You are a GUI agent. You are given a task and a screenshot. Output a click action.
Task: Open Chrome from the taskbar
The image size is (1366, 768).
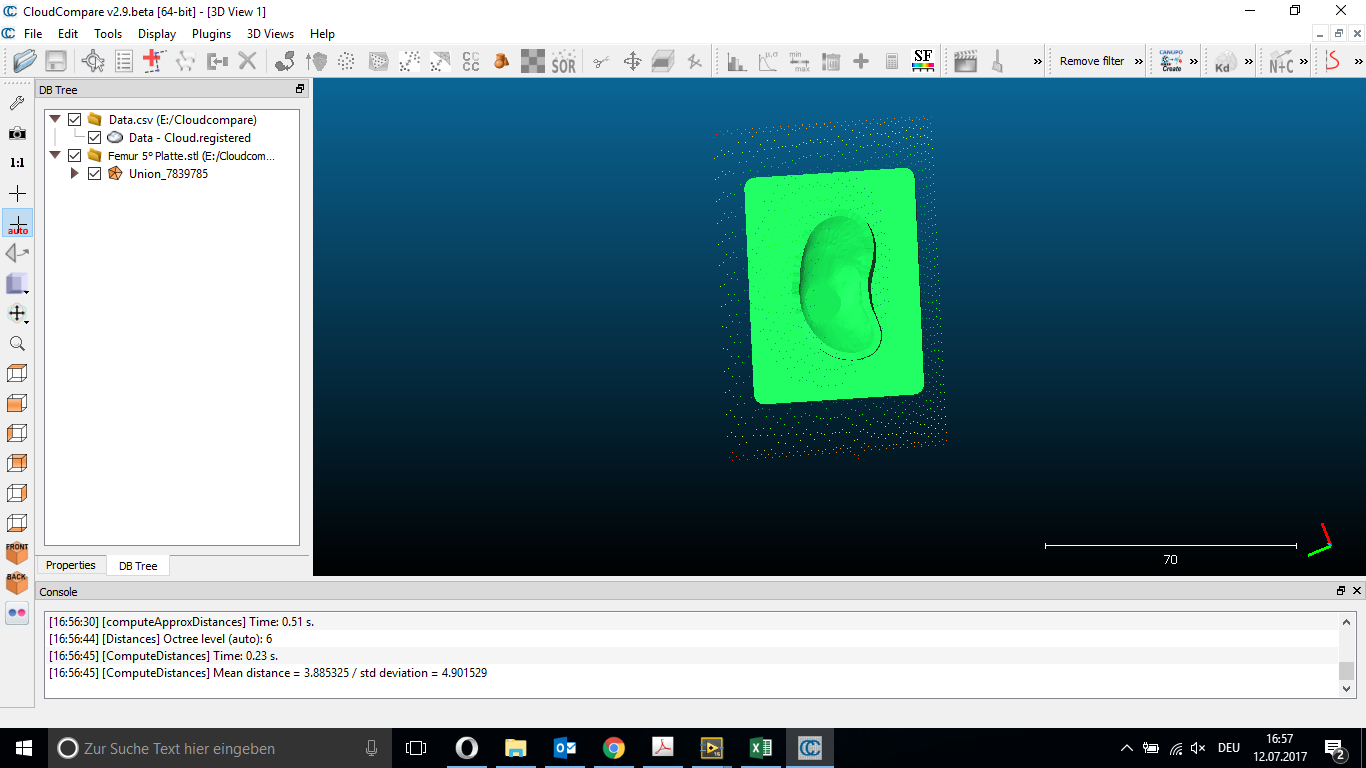point(613,748)
